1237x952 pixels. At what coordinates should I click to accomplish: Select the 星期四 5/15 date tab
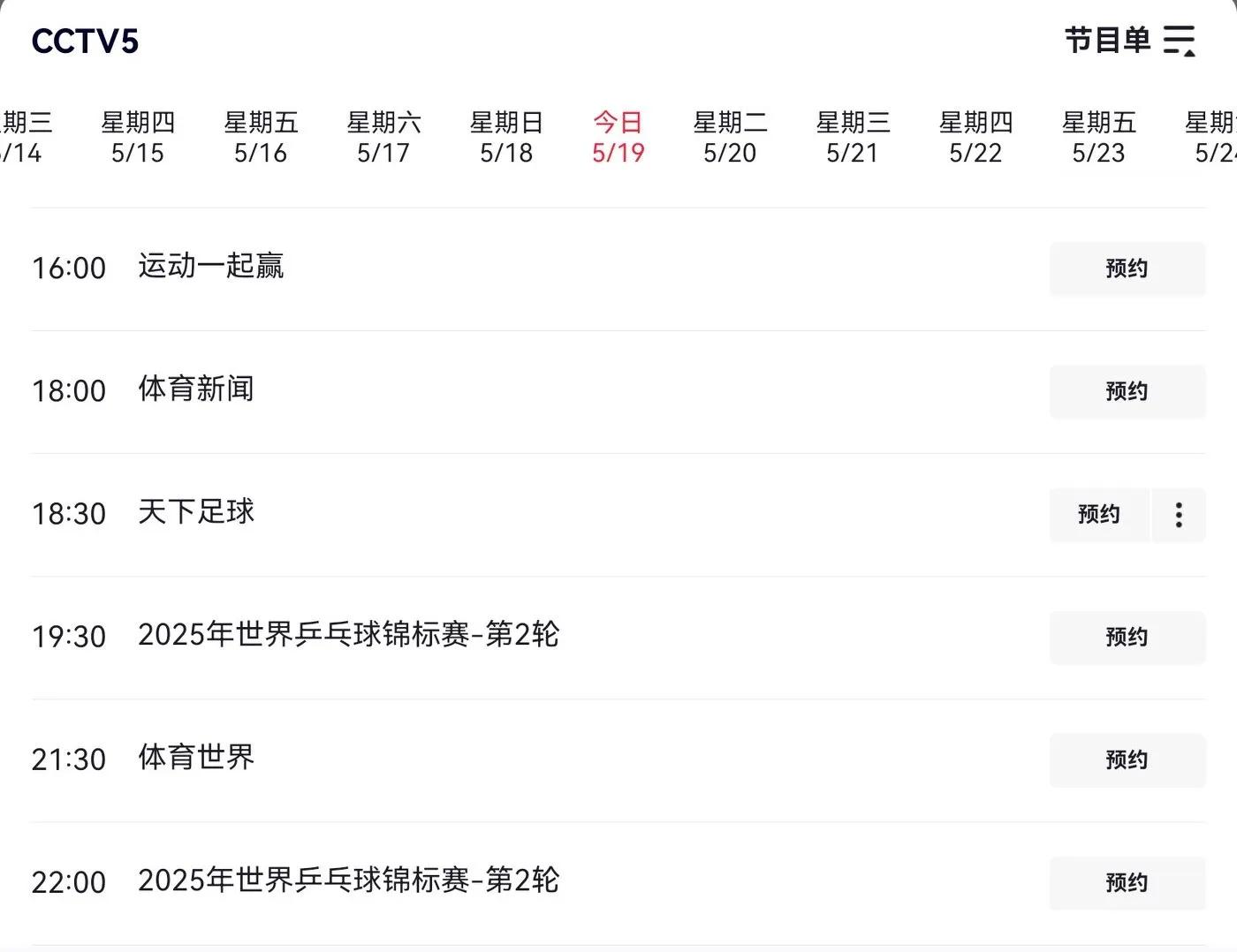[x=138, y=137]
